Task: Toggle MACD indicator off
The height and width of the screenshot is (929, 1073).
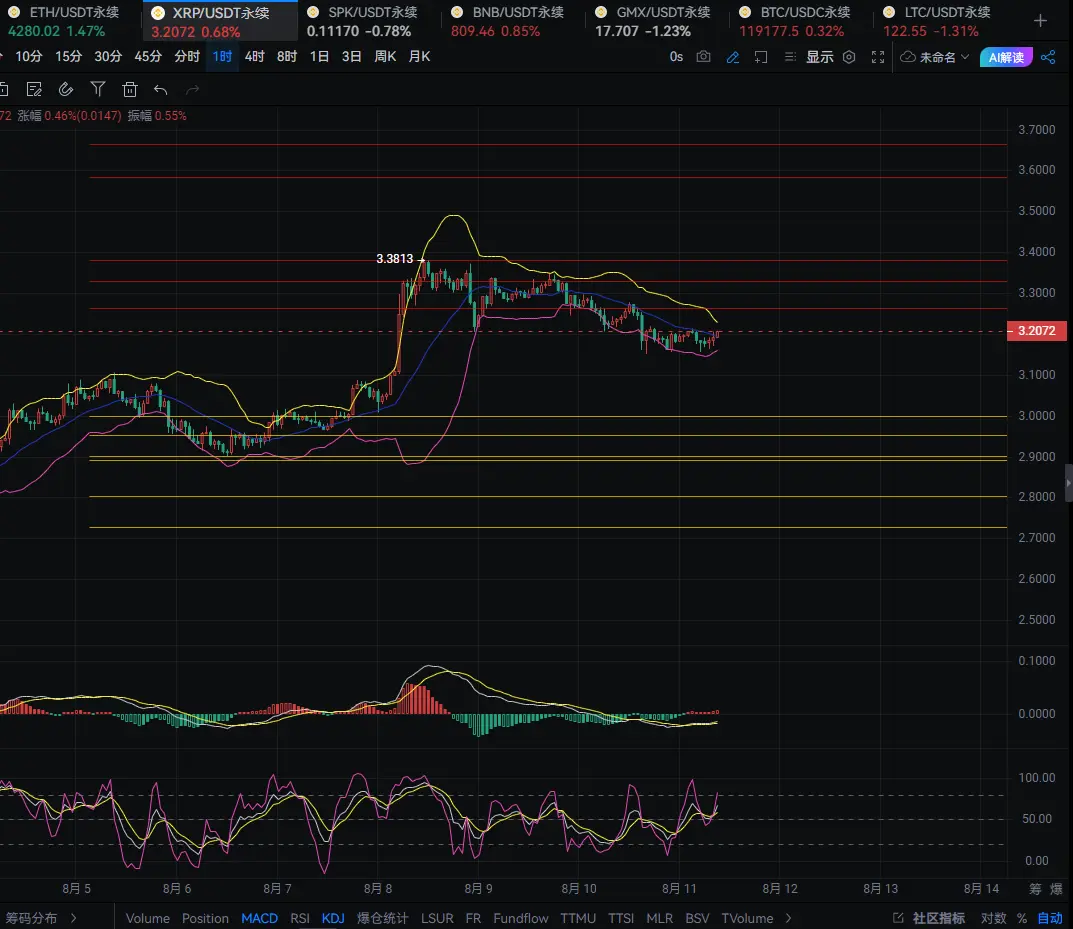Action: 259,918
